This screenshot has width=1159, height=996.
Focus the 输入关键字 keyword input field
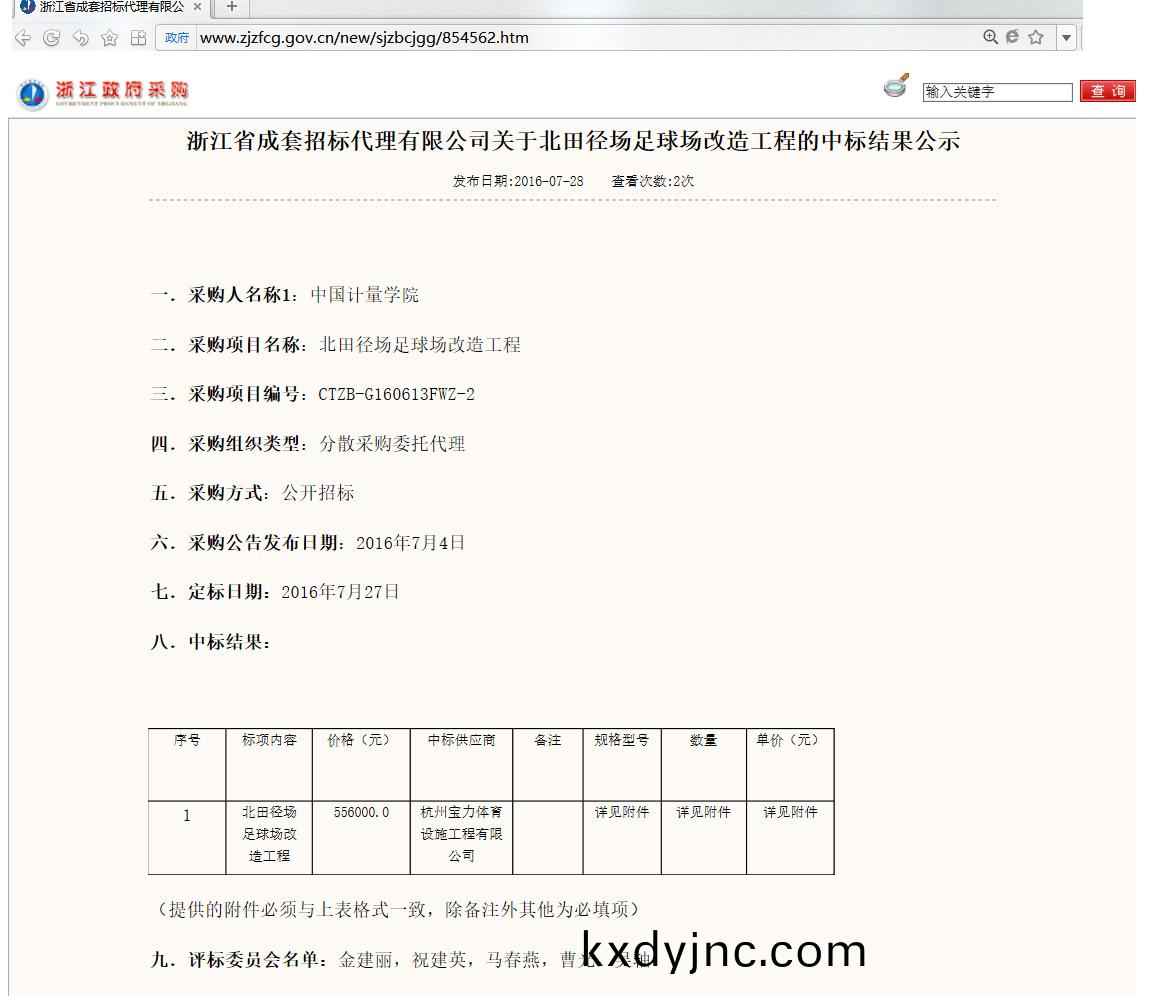point(996,92)
